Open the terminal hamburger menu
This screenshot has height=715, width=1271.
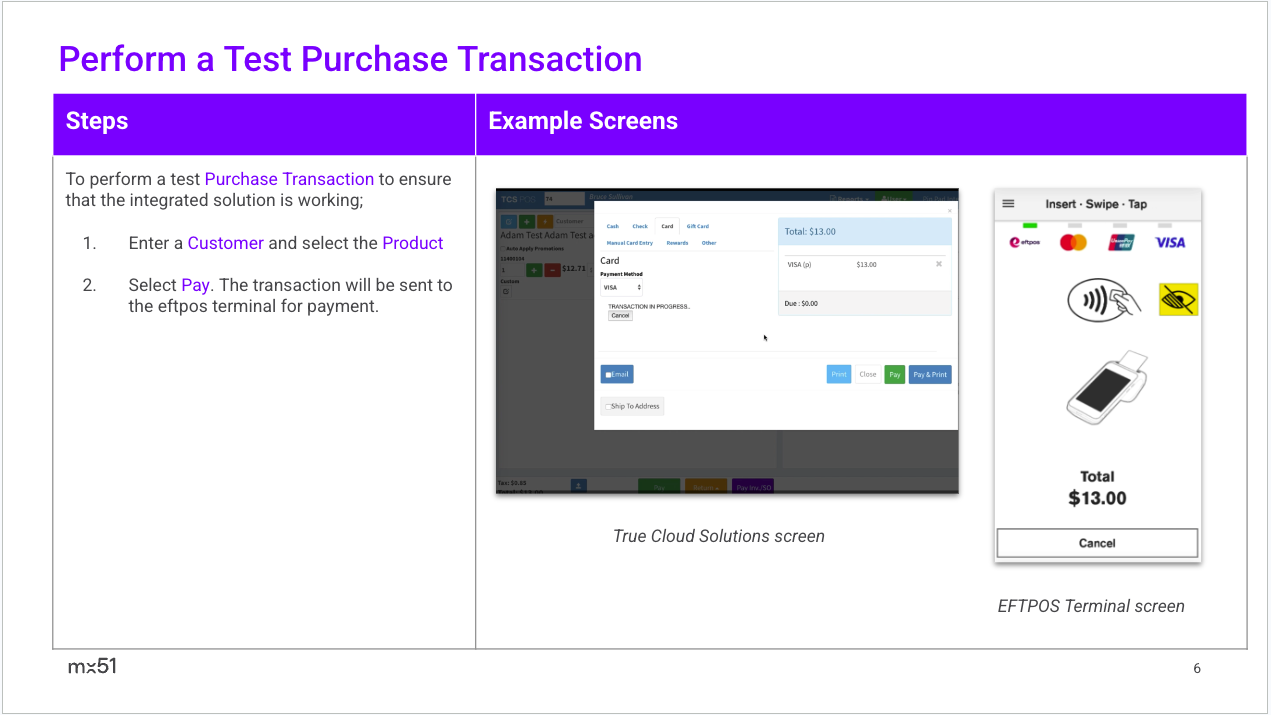pos(1008,204)
